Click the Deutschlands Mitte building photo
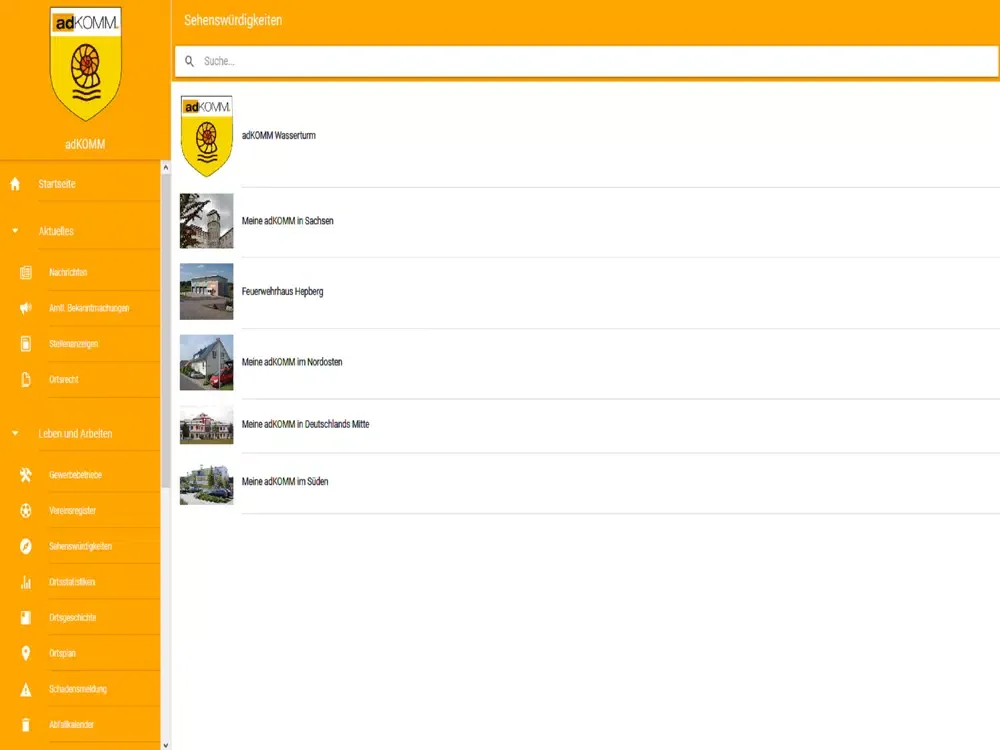The height and width of the screenshot is (750, 1000). pyautogui.click(x=207, y=425)
